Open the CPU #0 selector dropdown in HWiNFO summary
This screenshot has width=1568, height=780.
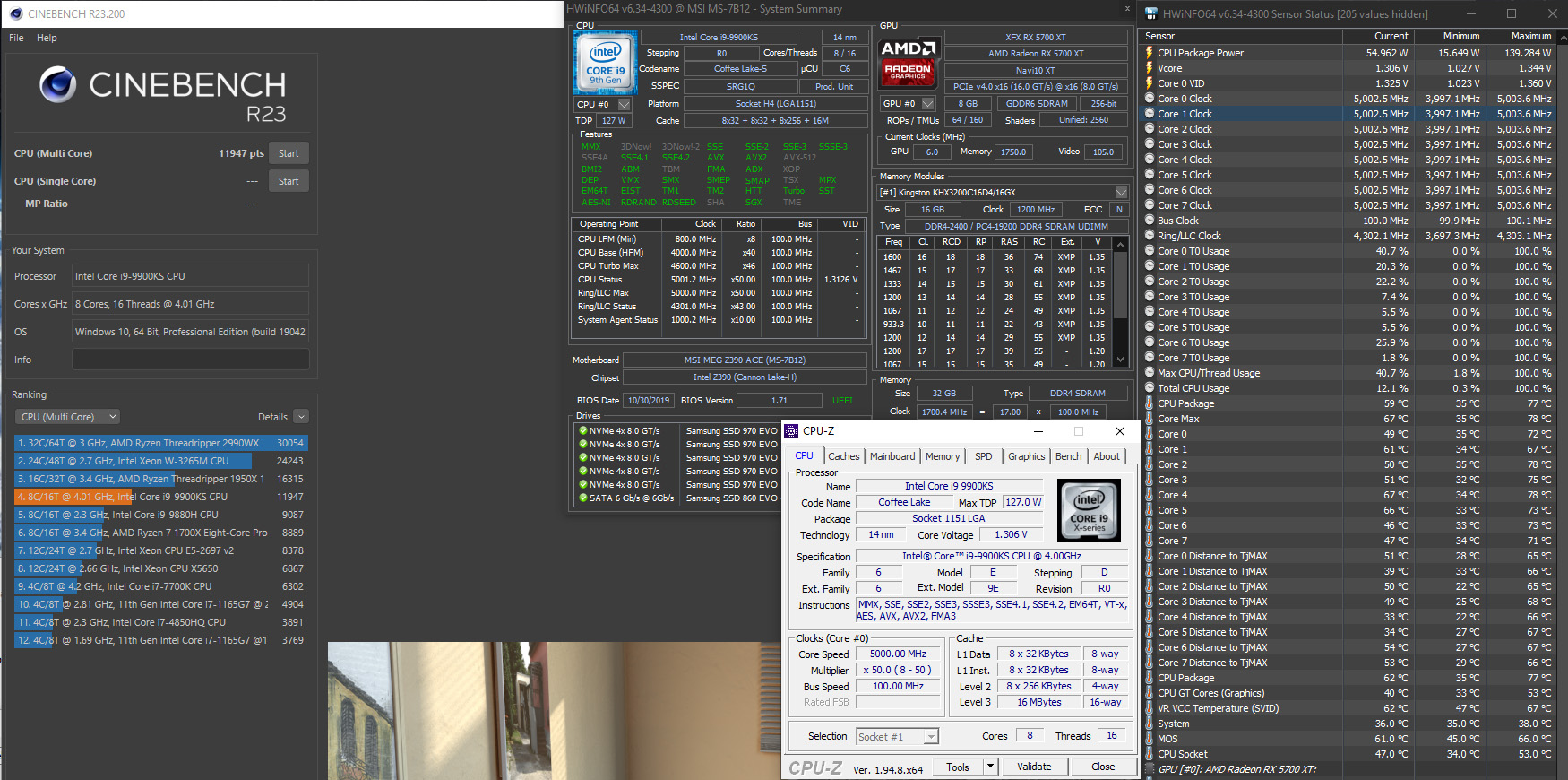pos(625,104)
